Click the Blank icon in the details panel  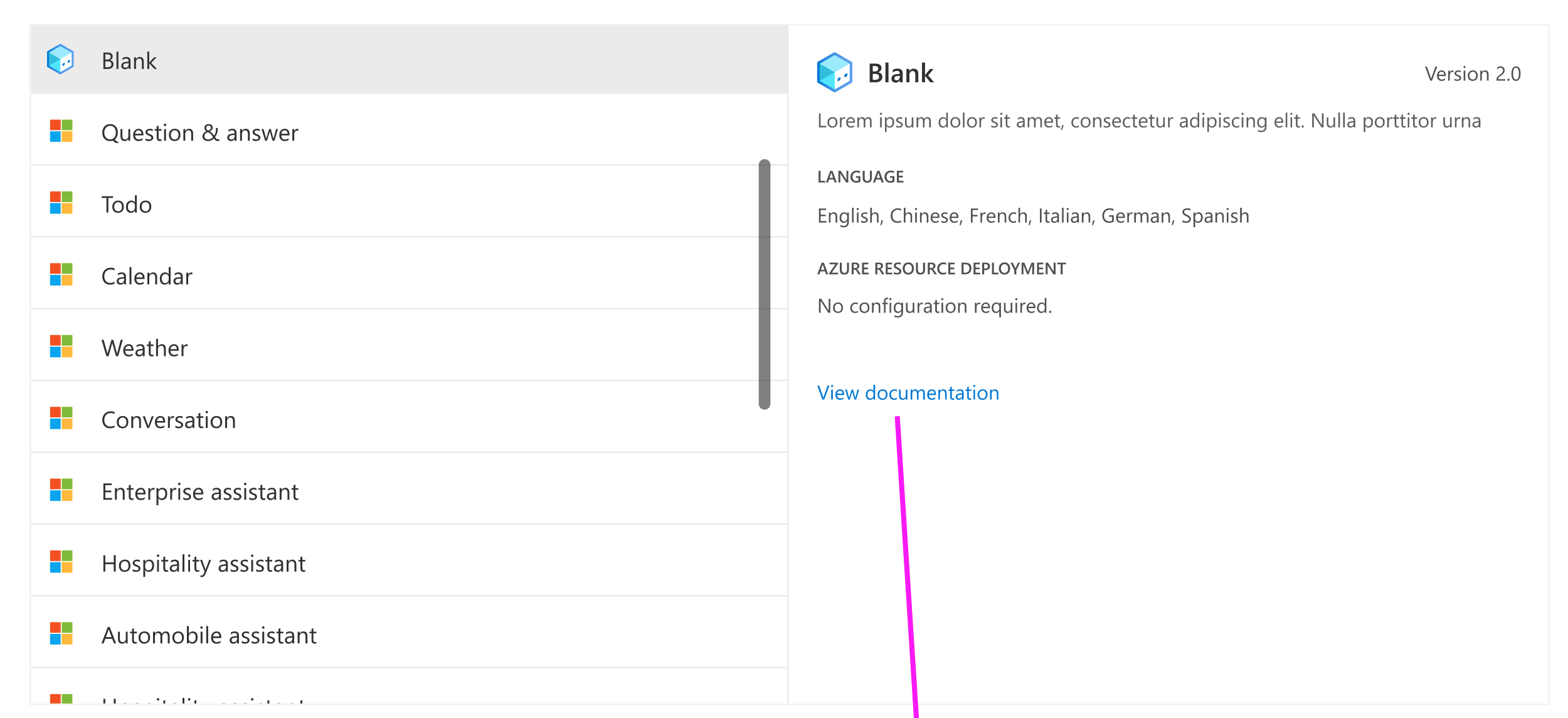pyautogui.click(x=835, y=72)
